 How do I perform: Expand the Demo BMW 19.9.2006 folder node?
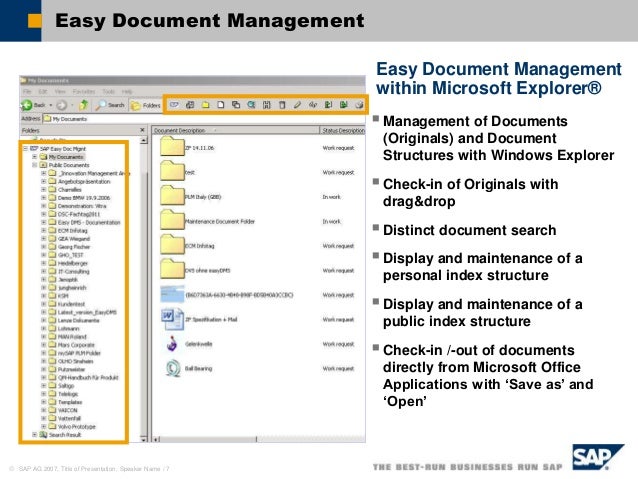point(44,197)
